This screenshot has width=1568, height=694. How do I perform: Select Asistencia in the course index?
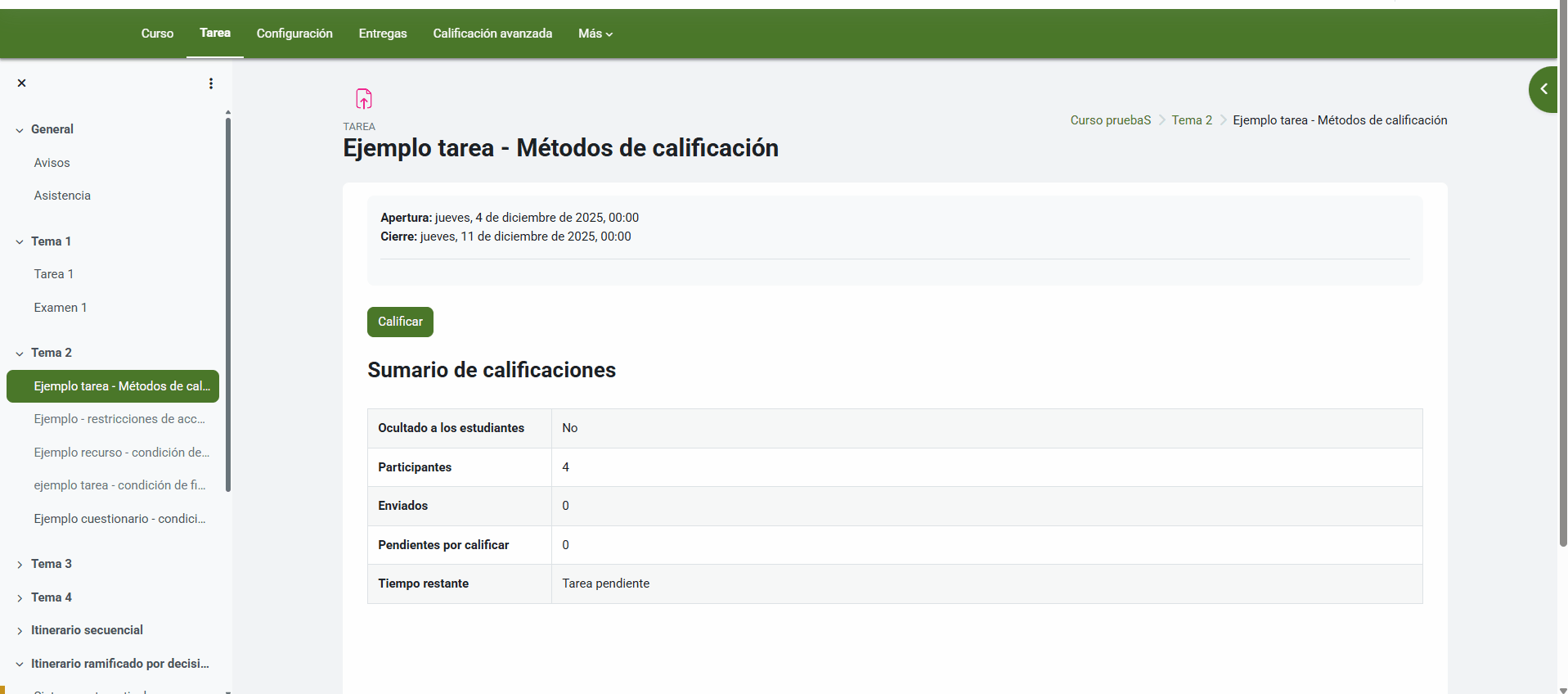click(x=62, y=196)
